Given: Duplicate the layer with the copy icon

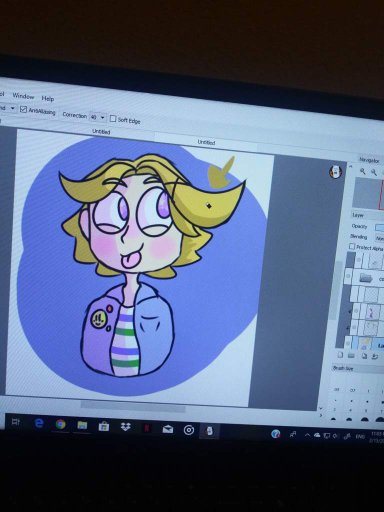Looking at the screenshot, I should (x=364, y=356).
